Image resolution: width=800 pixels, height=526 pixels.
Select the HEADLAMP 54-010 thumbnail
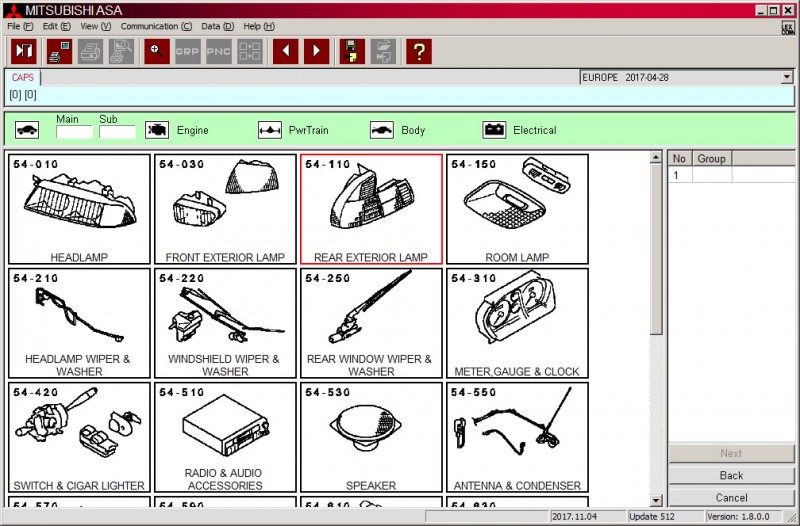click(x=79, y=209)
